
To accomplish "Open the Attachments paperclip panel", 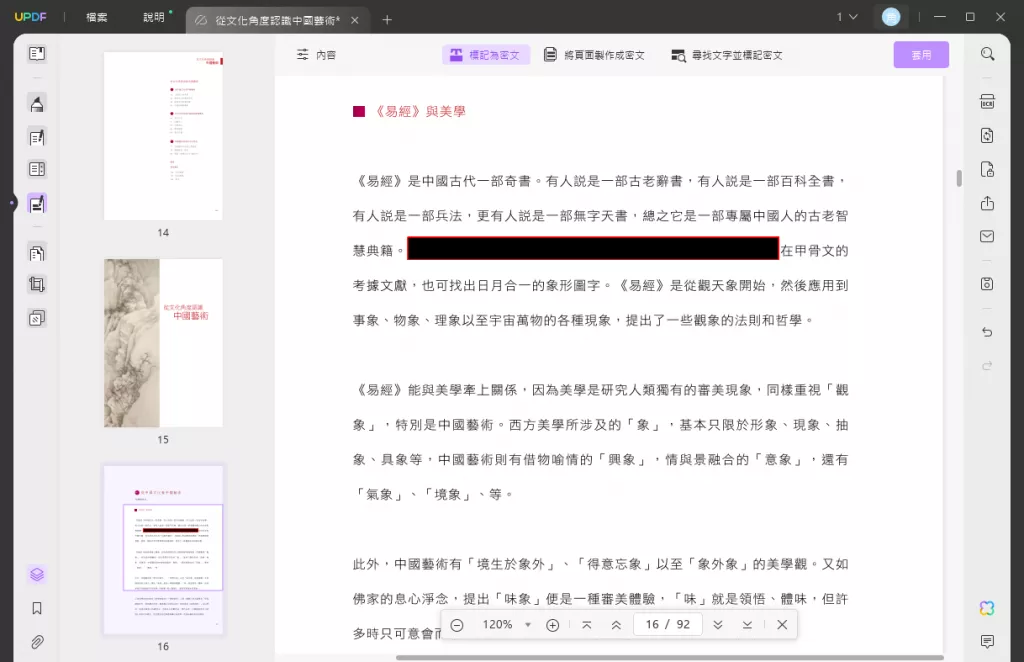I will pos(37,642).
